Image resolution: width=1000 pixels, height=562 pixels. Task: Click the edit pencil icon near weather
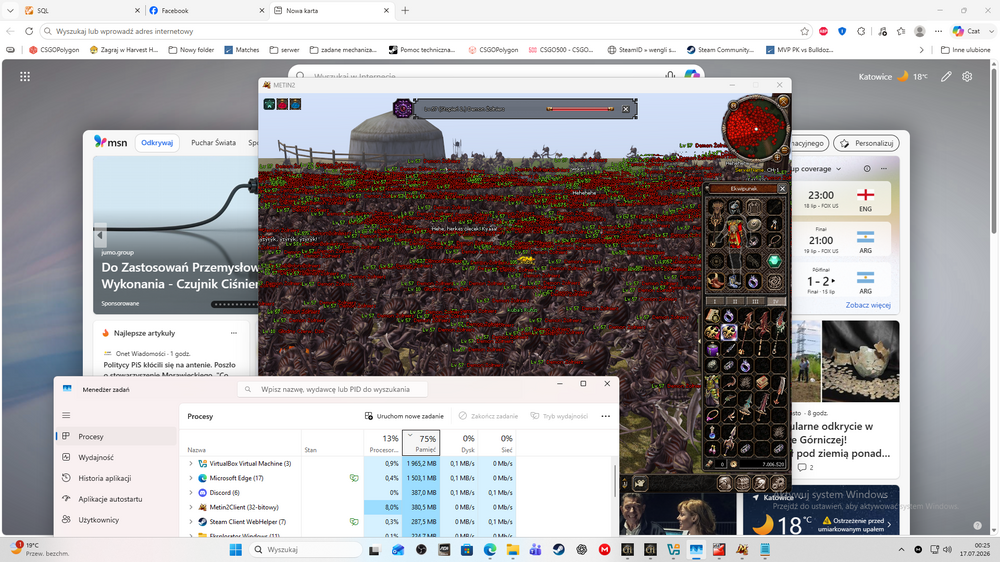click(946, 77)
